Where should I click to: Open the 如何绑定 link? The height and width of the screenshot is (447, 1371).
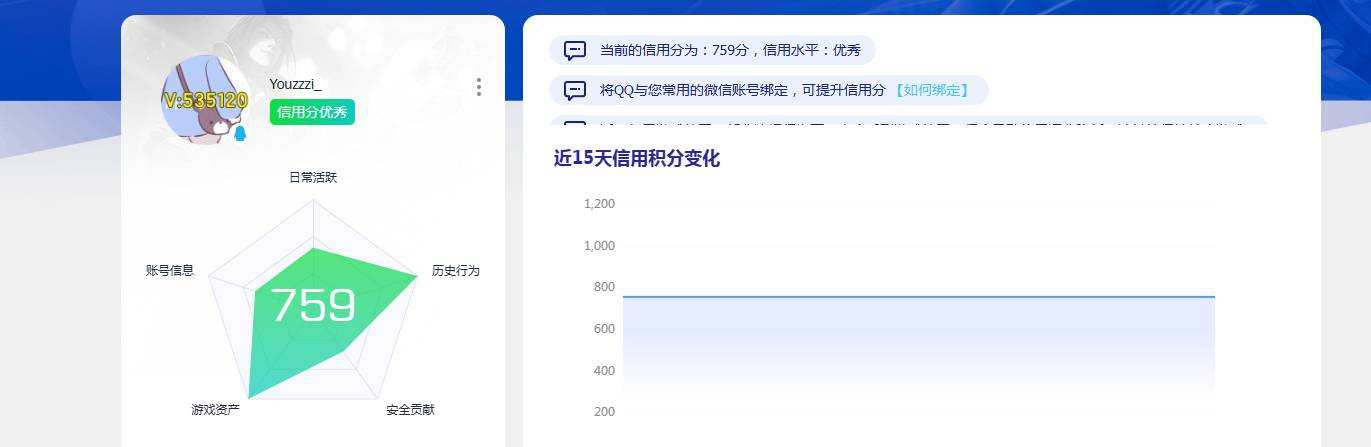(x=930, y=90)
